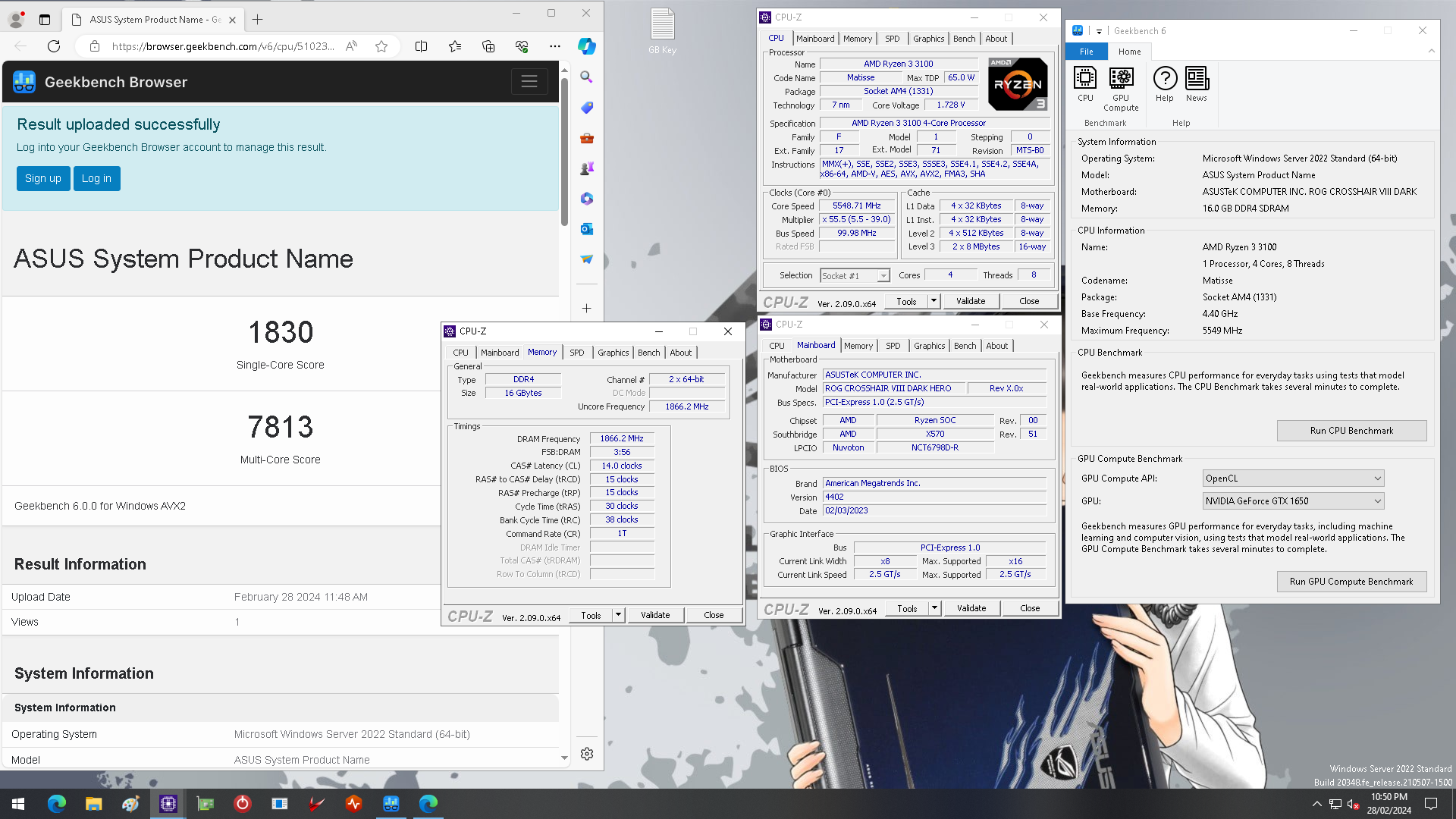The width and height of the screenshot is (1456, 819).
Task: Collapse the Geekbench 6 ribbon chevron
Action: pyautogui.click(x=1431, y=52)
